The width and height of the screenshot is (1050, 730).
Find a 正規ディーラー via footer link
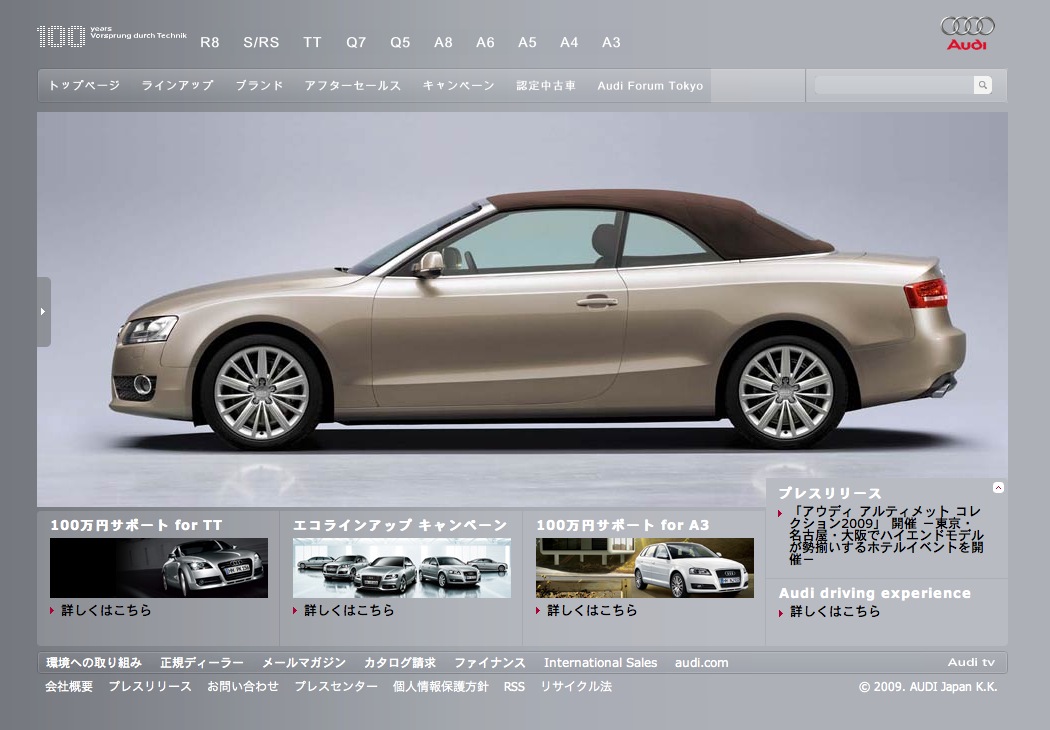pos(202,663)
